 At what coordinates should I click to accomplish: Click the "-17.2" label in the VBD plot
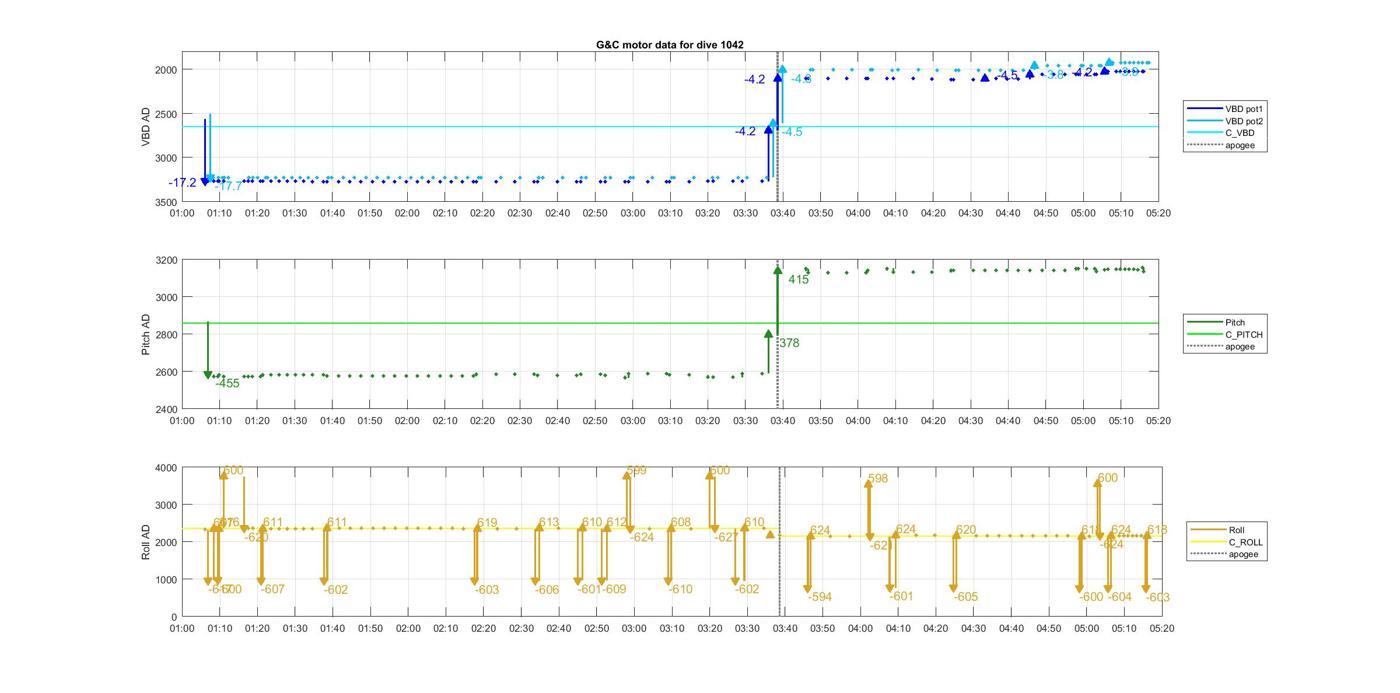[x=183, y=183]
